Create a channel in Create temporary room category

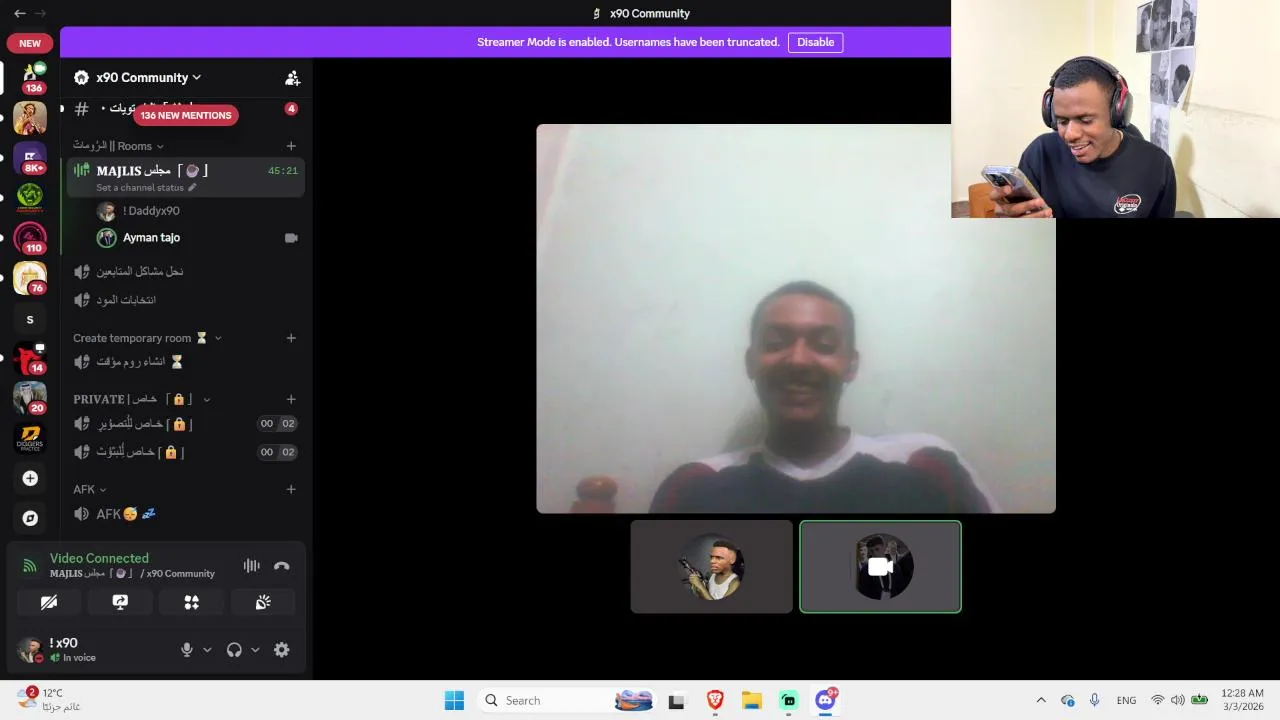[291, 338]
